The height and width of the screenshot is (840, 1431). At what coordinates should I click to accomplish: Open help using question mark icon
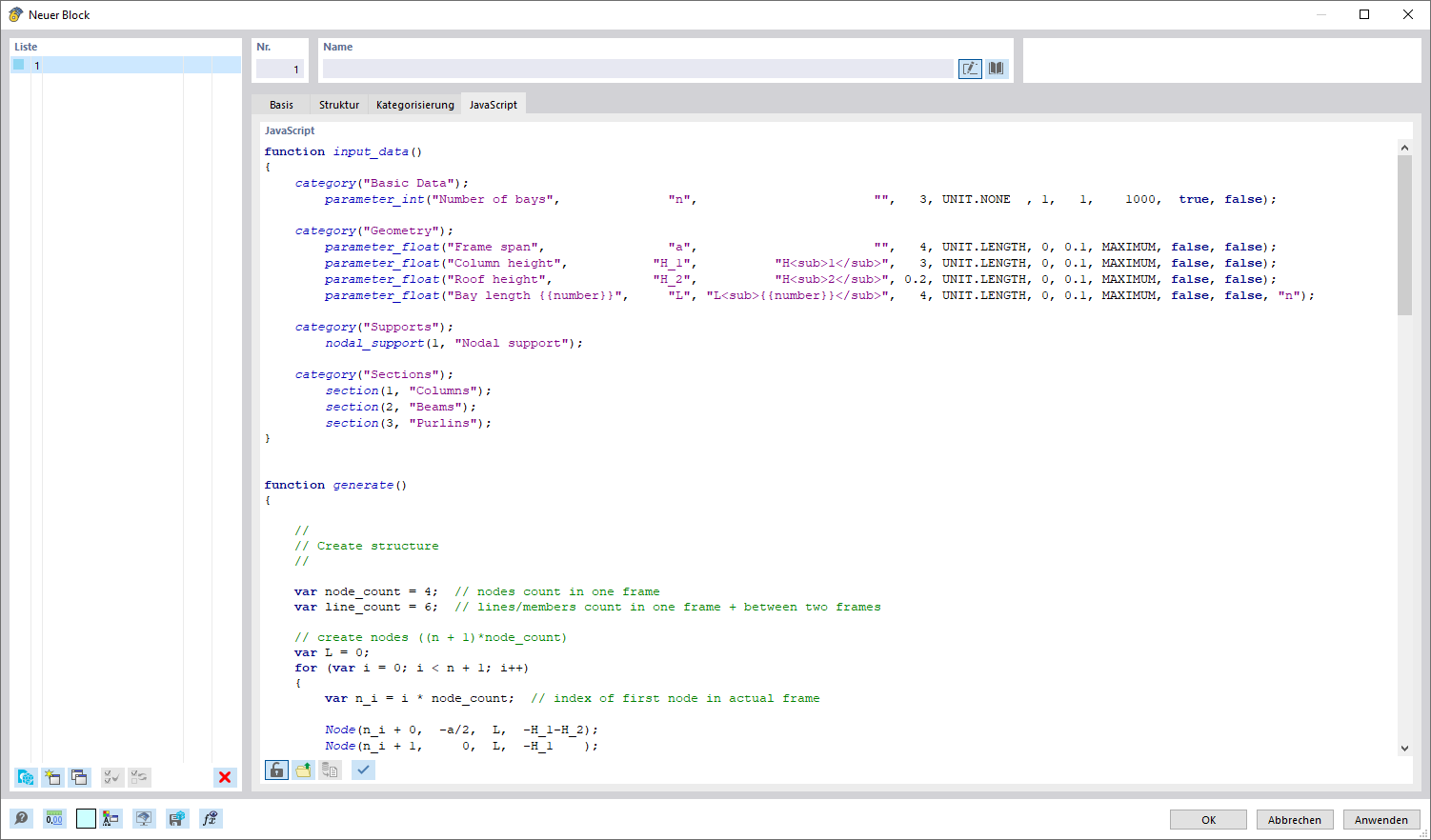[21, 818]
